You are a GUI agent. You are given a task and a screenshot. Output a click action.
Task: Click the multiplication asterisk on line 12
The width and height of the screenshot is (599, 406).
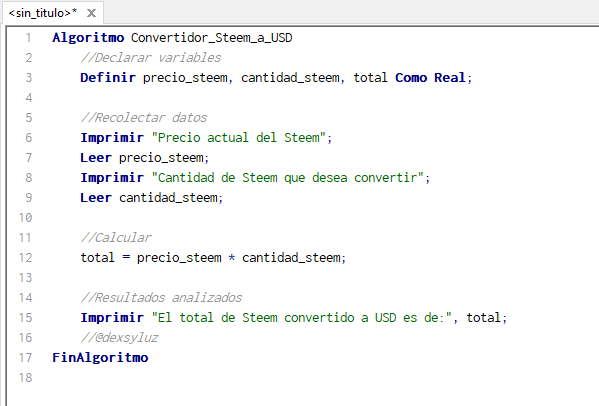tap(232, 258)
